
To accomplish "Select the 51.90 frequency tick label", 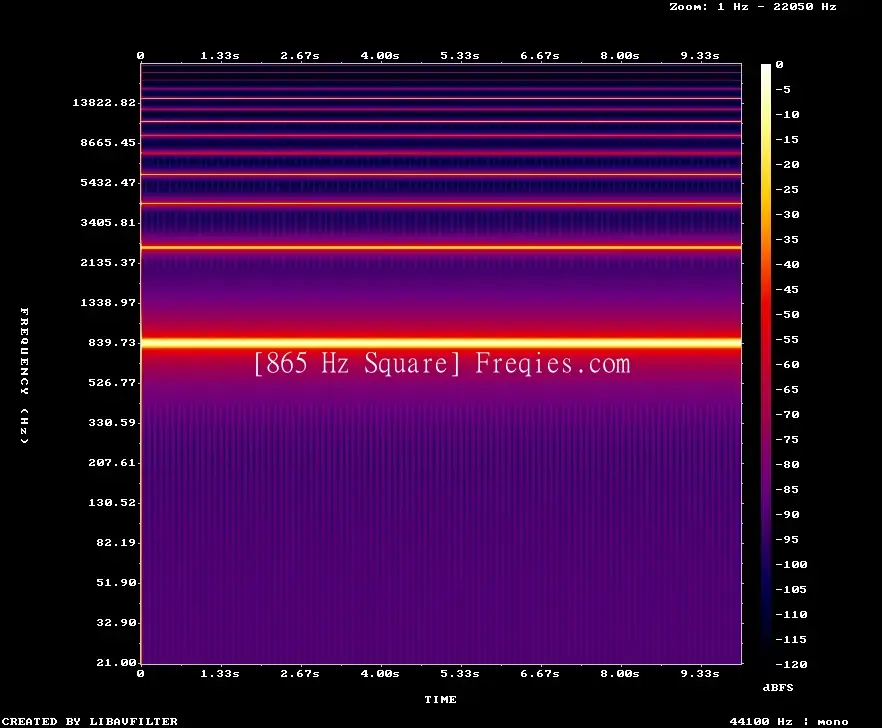I will tap(116, 582).
